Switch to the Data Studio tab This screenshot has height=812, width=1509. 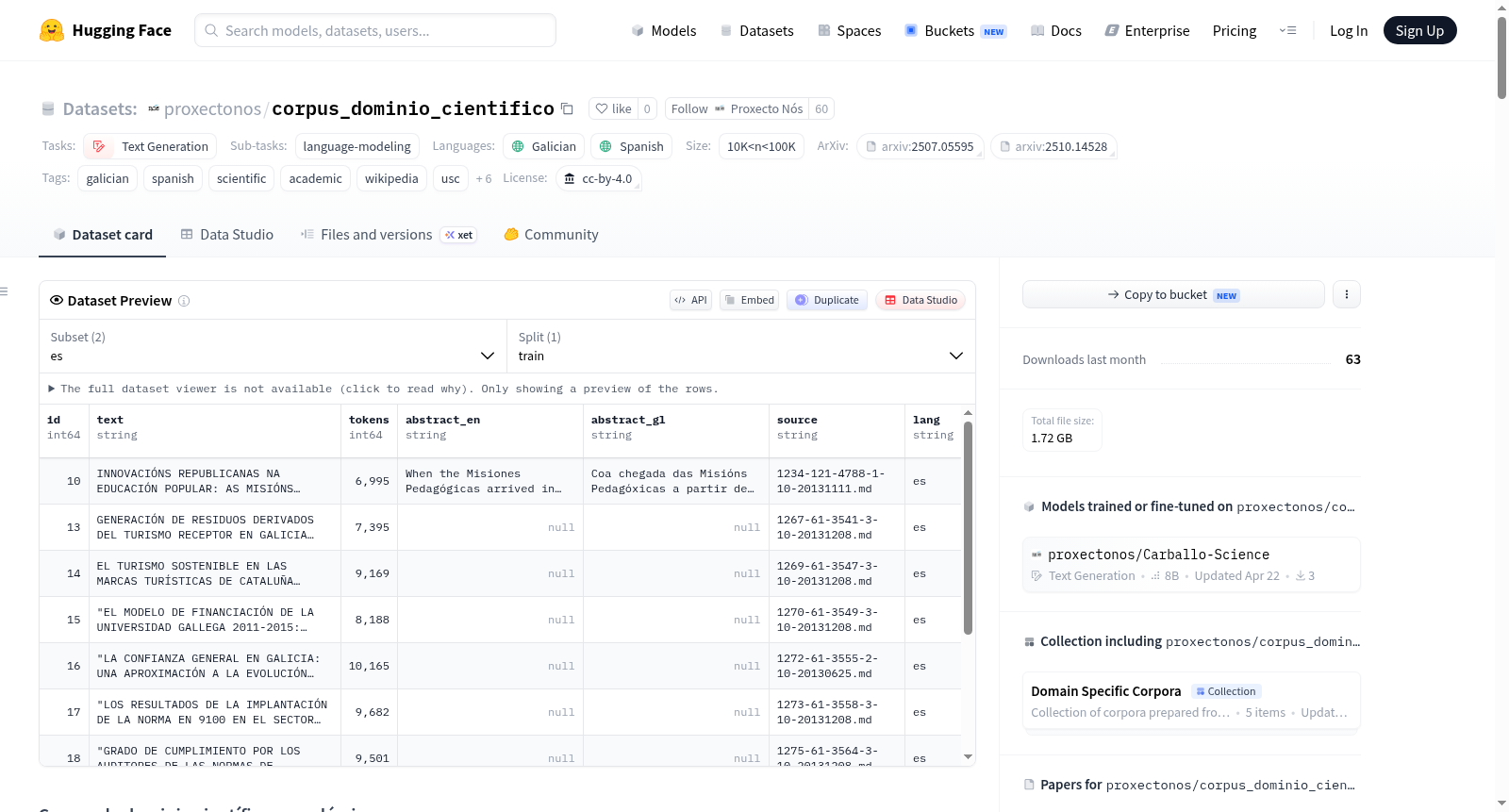(x=227, y=235)
